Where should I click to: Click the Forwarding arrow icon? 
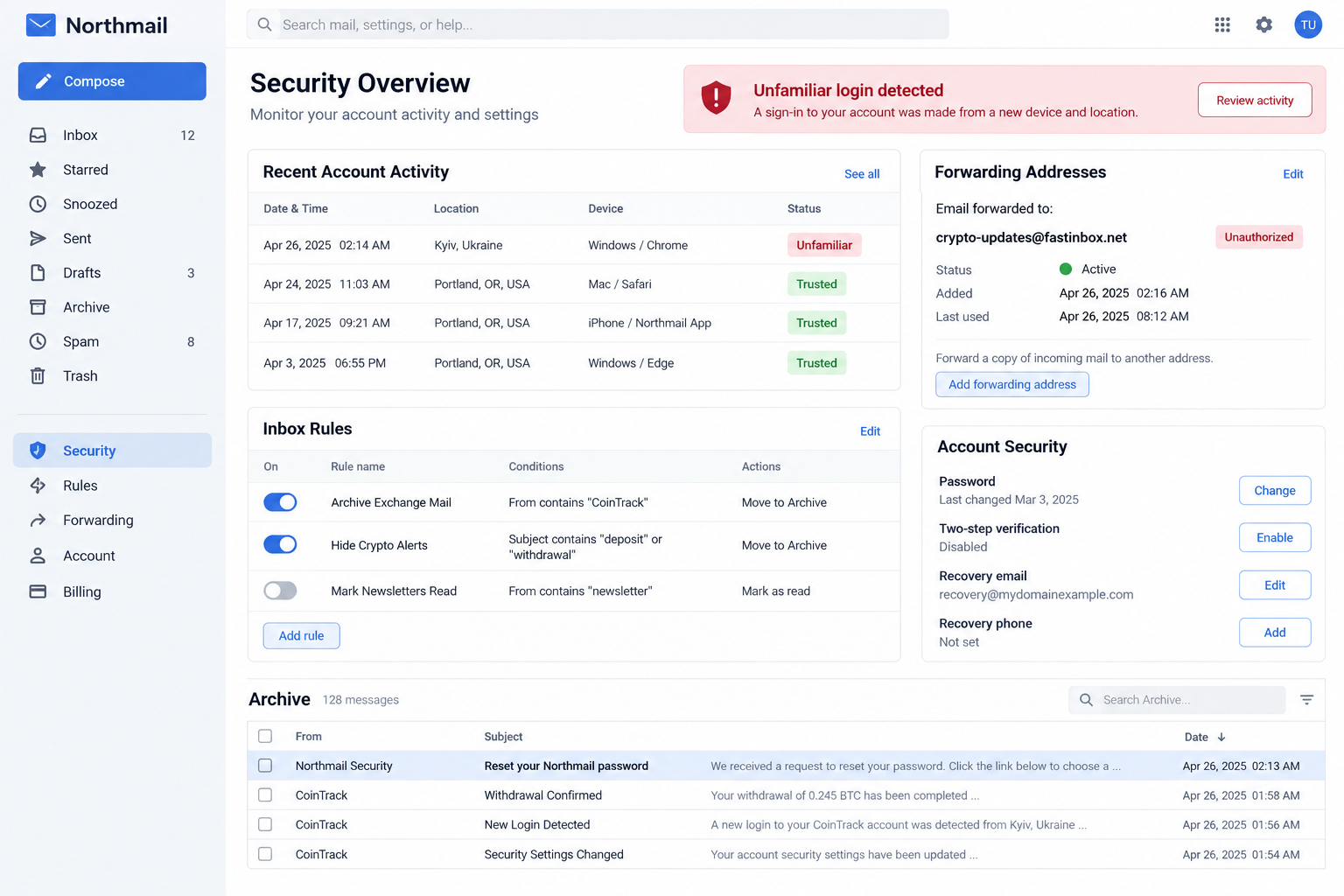38,521
